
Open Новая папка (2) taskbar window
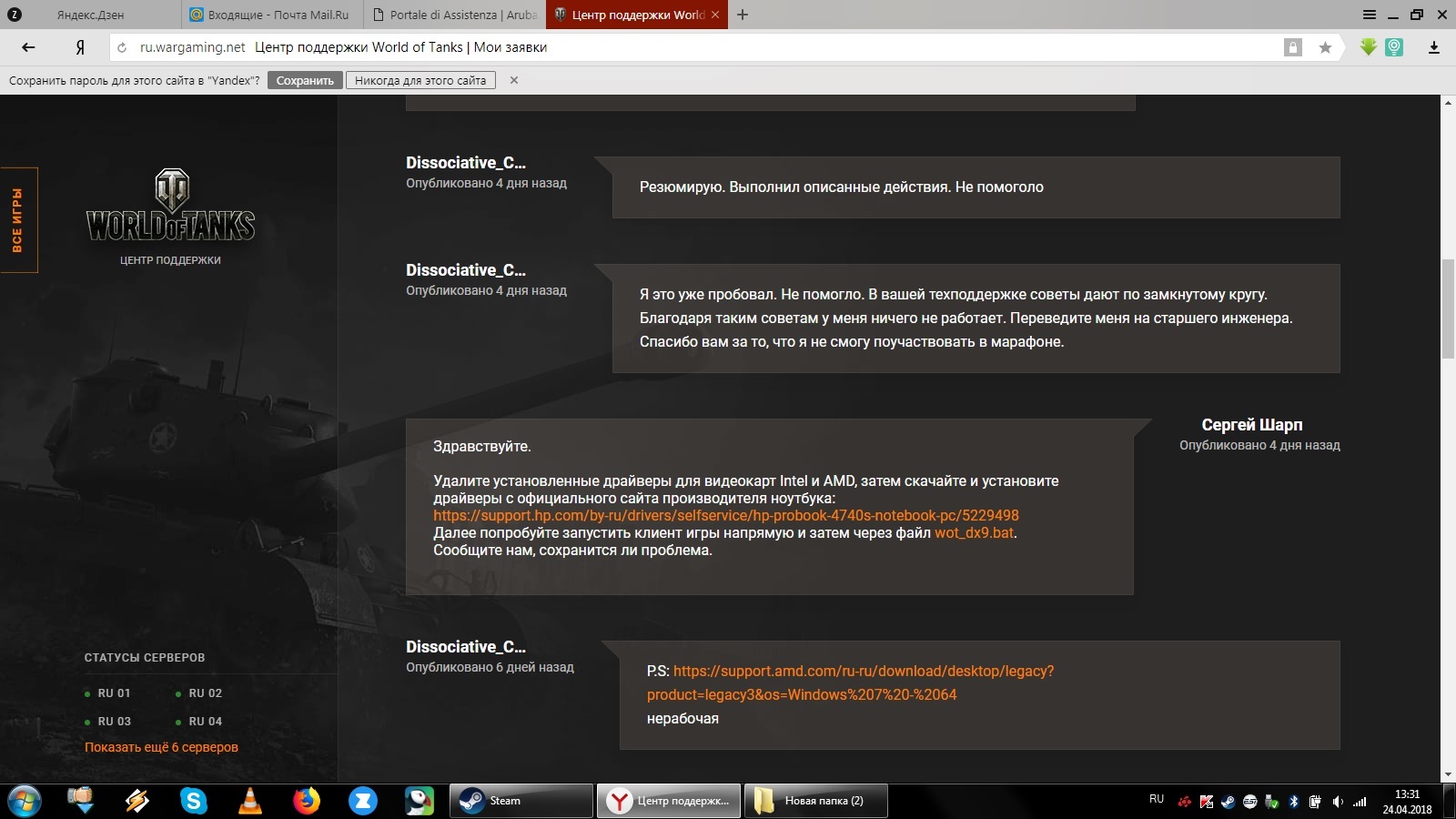pos(816,801)
